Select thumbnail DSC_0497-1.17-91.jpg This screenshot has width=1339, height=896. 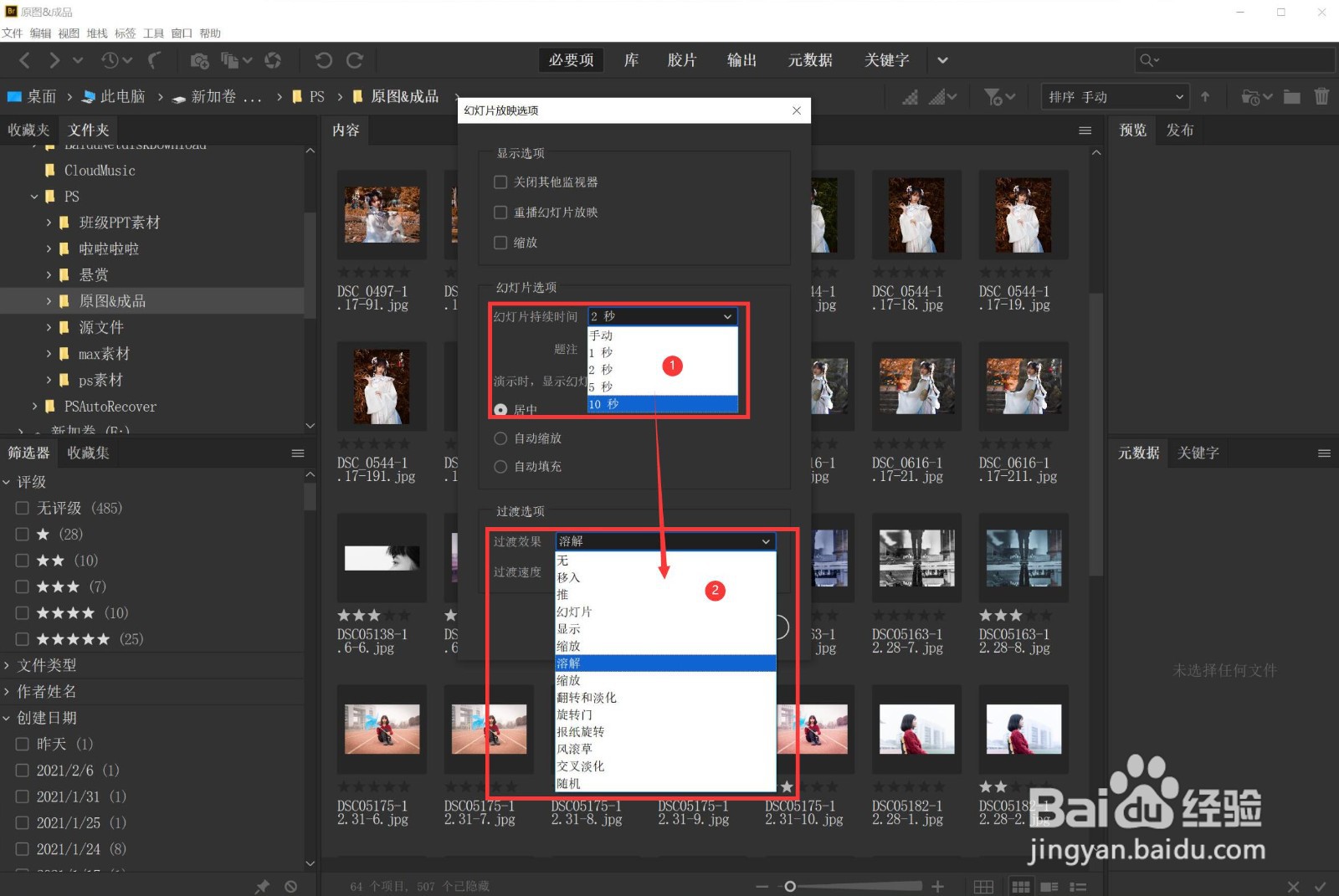(x=382, y=215)
